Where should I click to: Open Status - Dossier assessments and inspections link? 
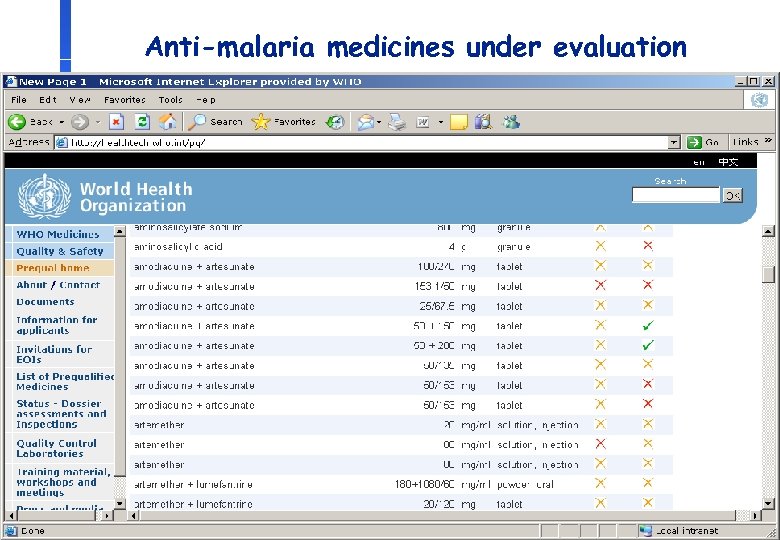point(61,414)
